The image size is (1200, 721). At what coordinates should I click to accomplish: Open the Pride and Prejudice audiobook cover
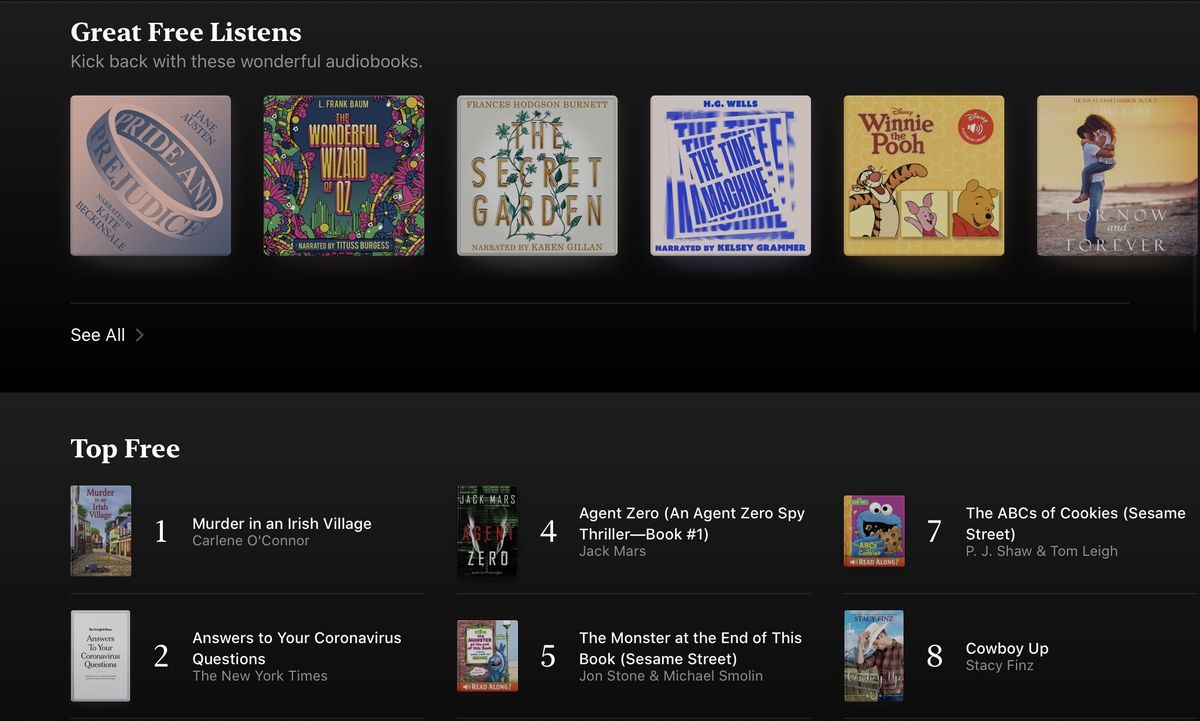point(150,175)
